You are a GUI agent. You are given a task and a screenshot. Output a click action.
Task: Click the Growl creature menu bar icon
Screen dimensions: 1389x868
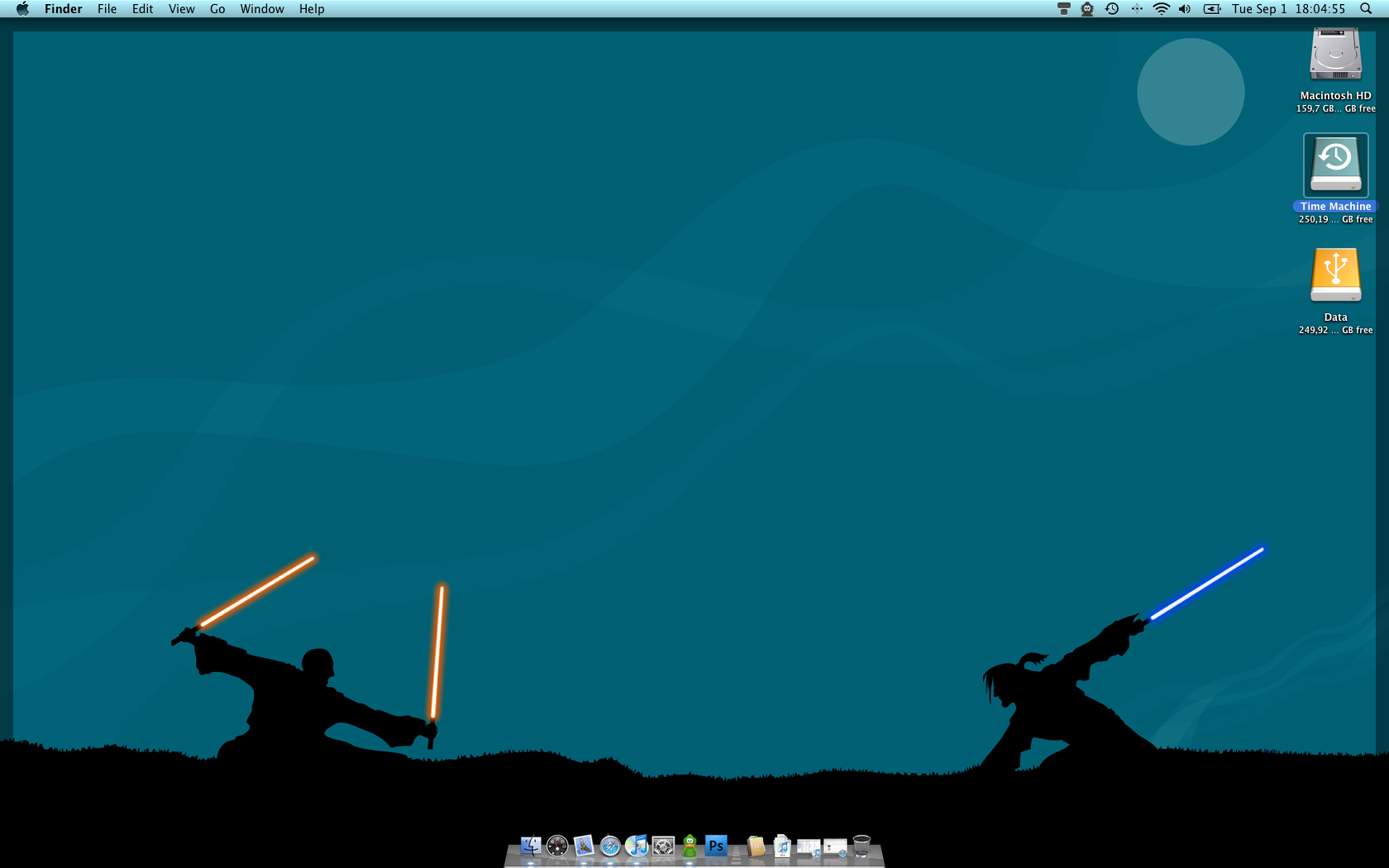pos(1087,9)
